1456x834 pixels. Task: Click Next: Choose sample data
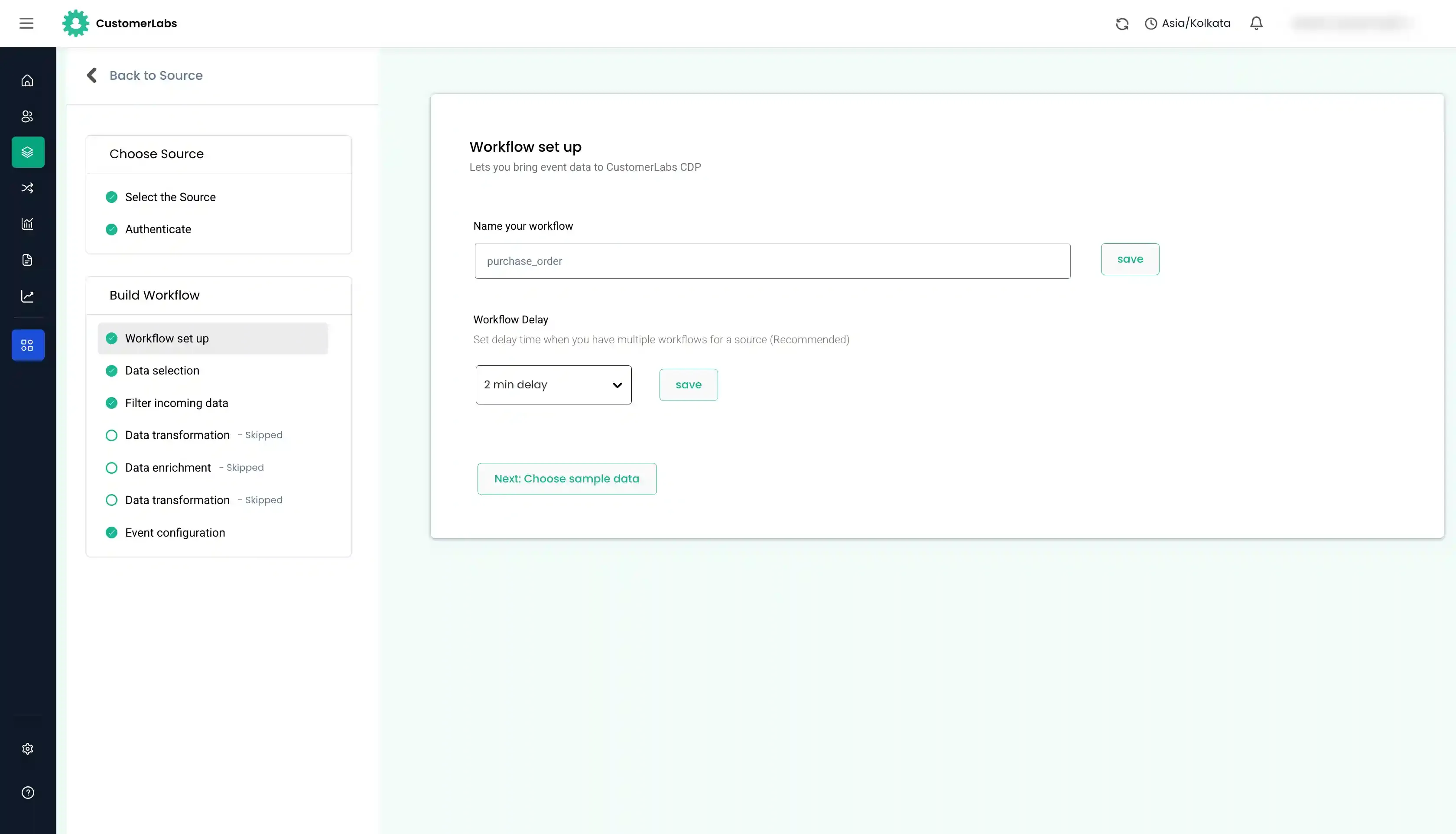pos(567,479)
